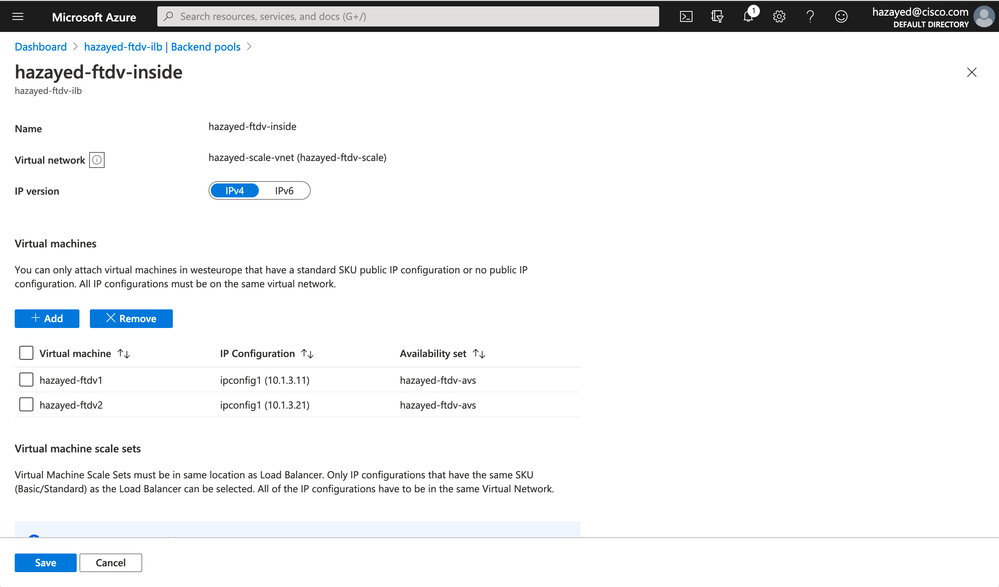Click hazayed-ftdv2 virtual machine name
Viewport: 999px width, 587px height.
coord(71,405)
